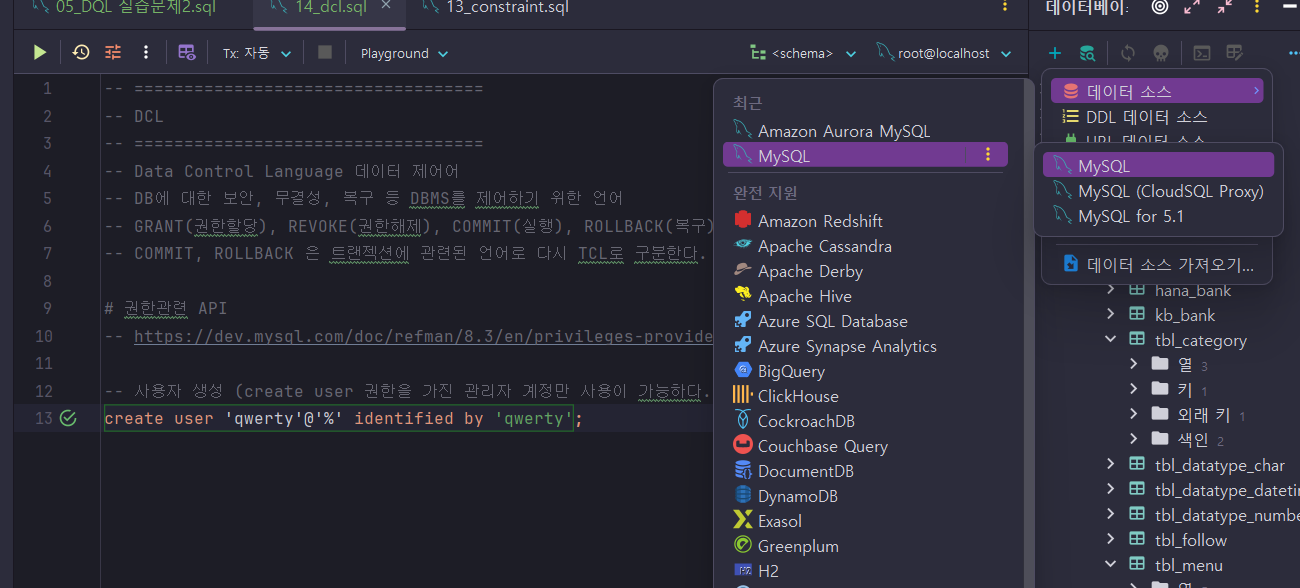Choose DDL 데이터 소스 menu item
Viewport: 1300px width, 588px height.
(x=1157, y=117)
